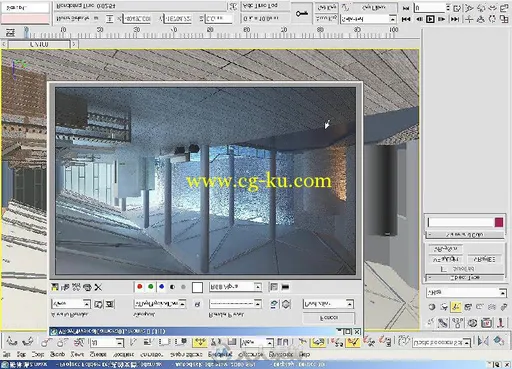The image size is (512, 369).
Task: Open Production render mode dropdown
Action: (x=328, y=304)
